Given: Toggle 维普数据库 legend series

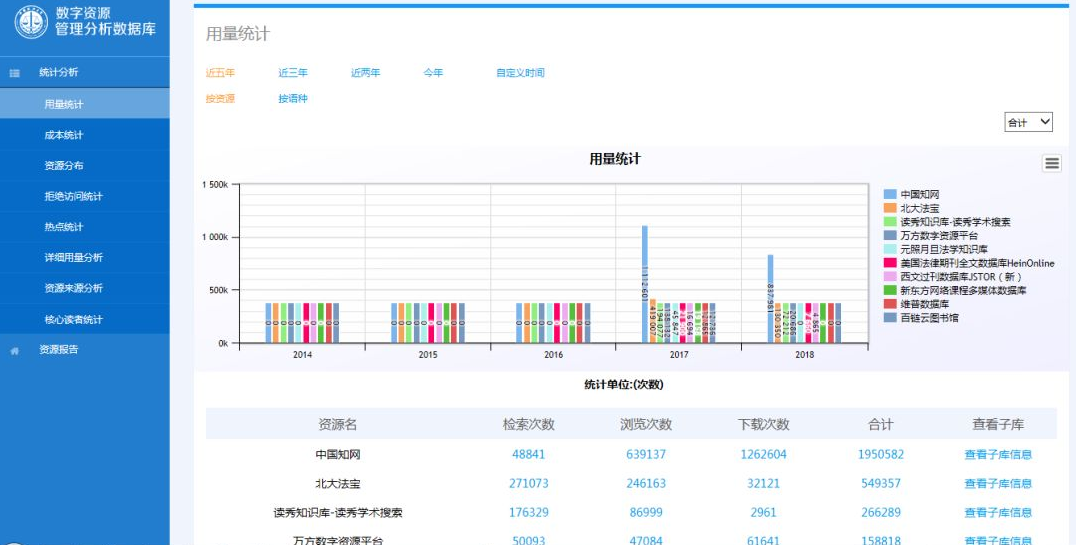Looking at the screenshot, I should [x=917, y=303].
